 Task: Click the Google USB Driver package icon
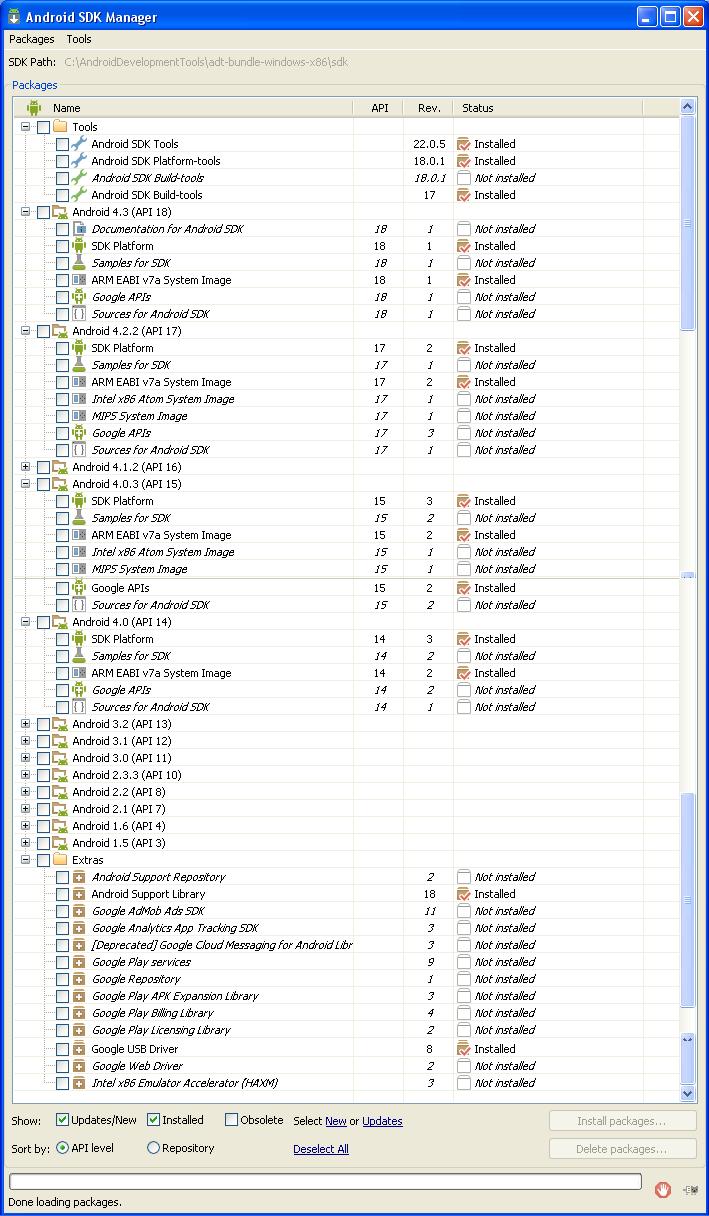79,1049
